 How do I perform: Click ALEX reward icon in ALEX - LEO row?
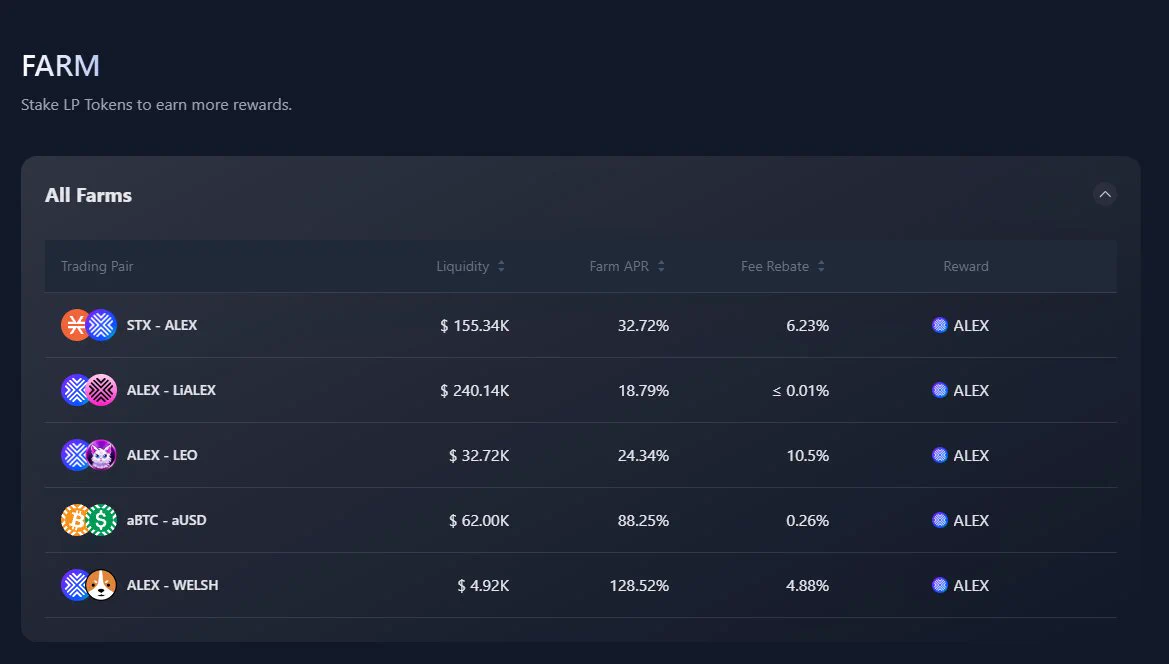click(940, 455)
